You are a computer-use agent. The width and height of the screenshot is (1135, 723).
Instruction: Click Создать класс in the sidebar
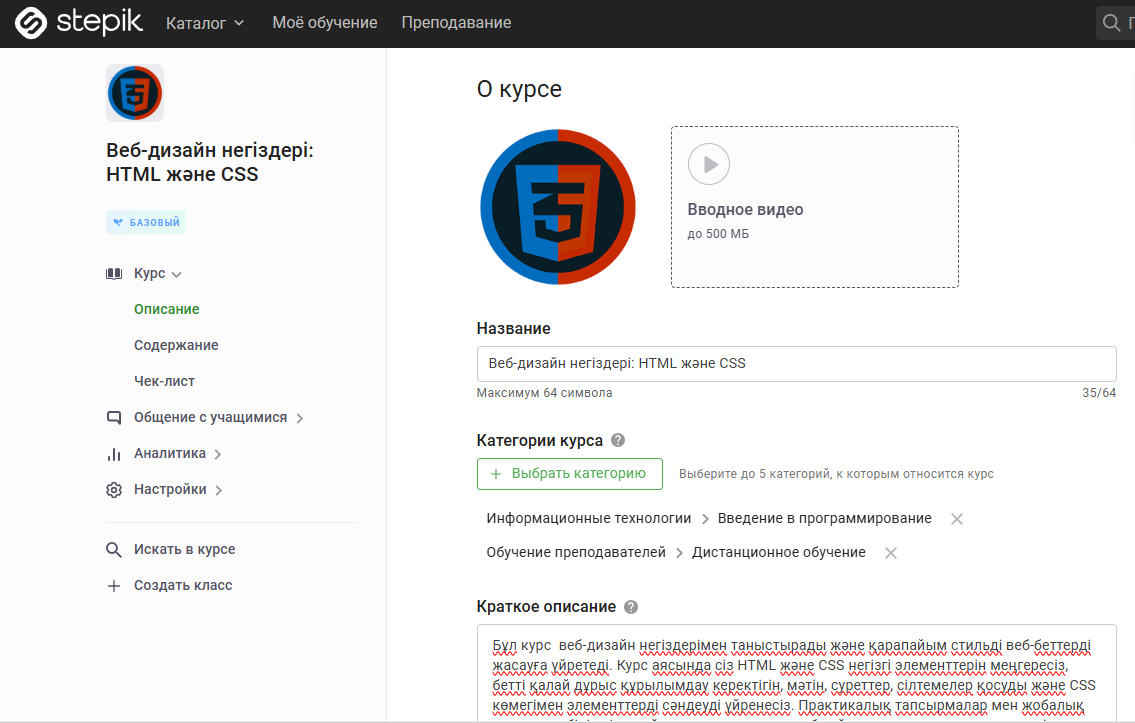coord(182,585)
